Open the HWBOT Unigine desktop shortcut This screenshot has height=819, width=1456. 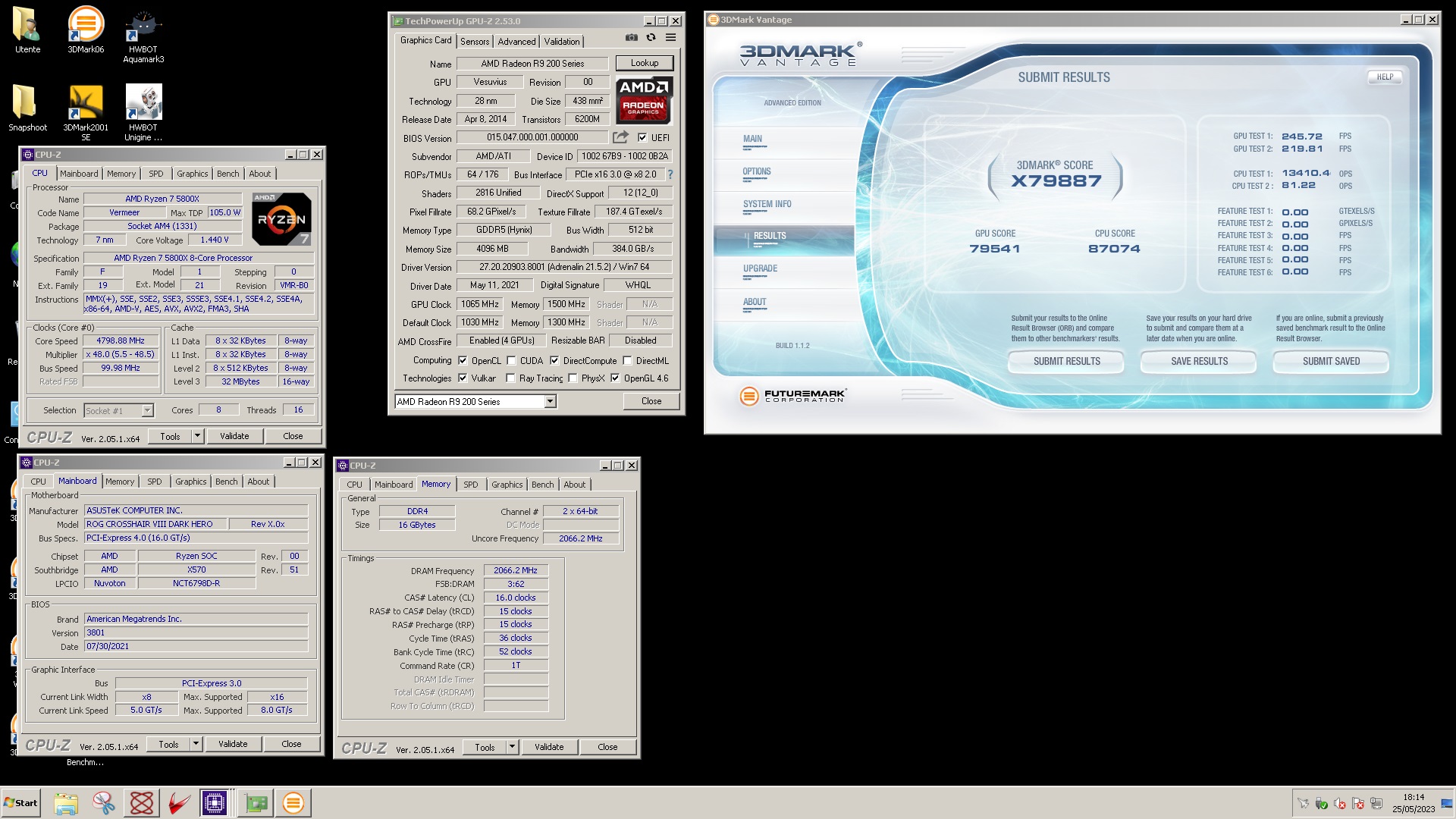tap(143, 112)
